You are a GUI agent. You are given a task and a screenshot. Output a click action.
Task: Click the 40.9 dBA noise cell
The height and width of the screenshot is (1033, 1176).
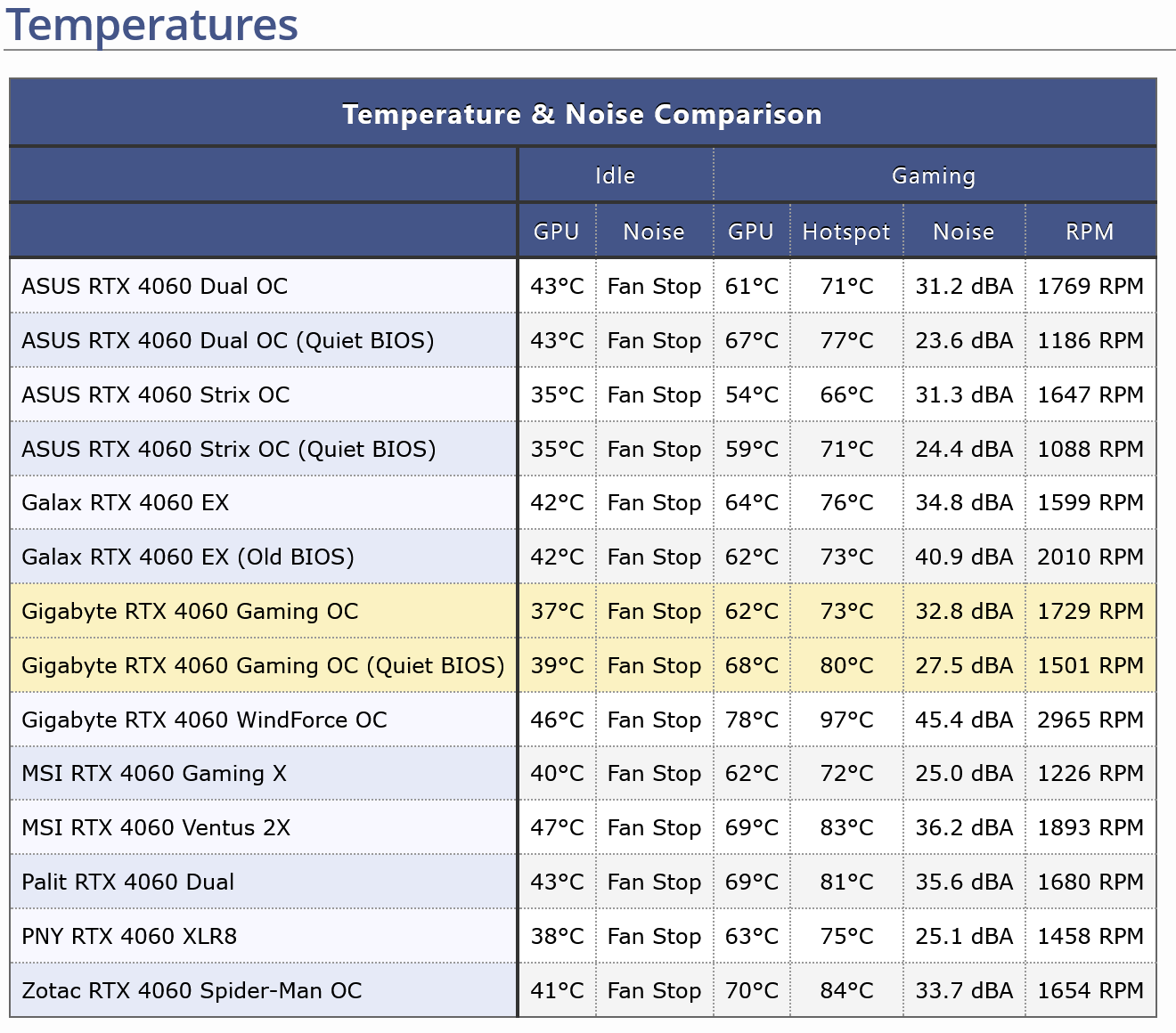[964, 557]
